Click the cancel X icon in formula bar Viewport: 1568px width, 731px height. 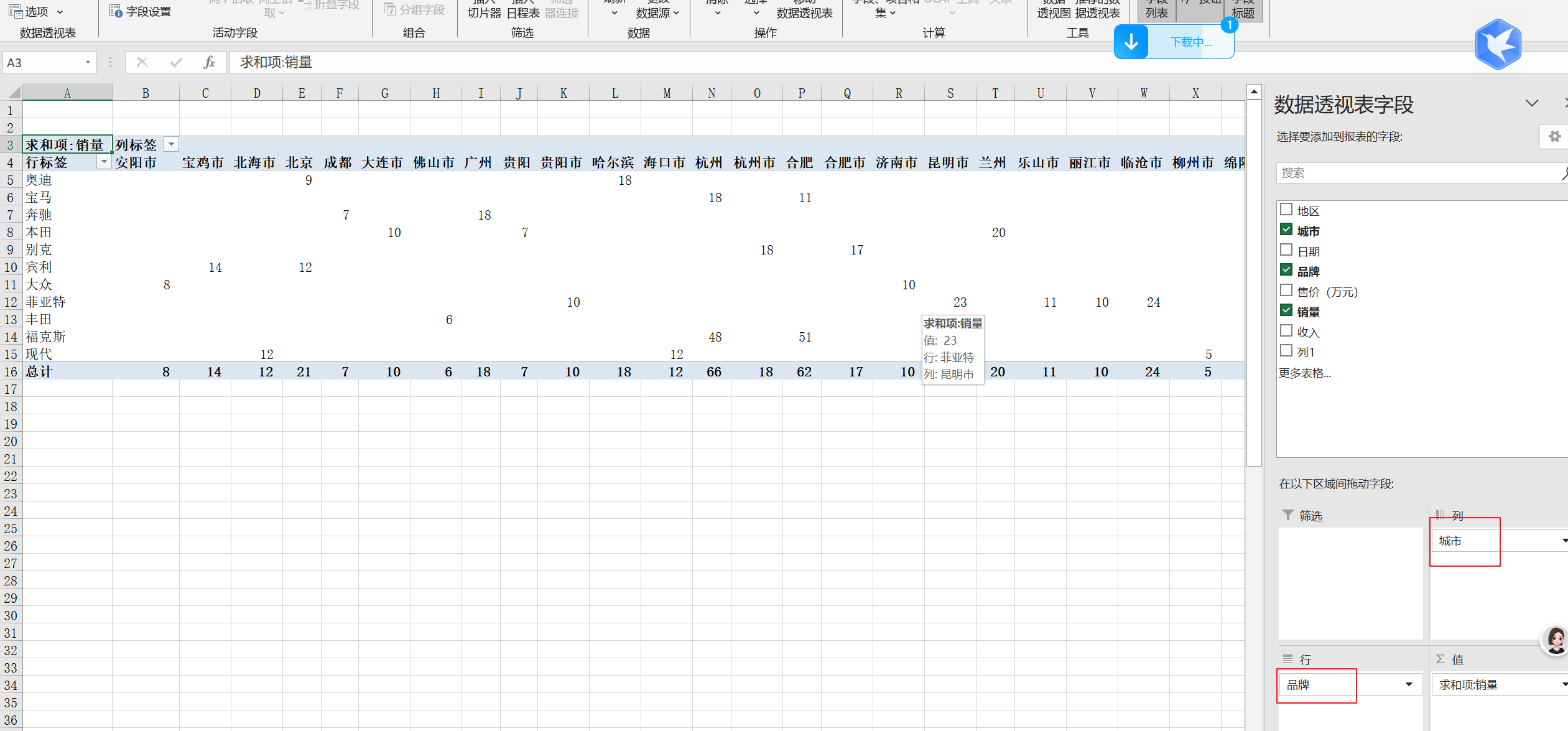tap(142, 62)
